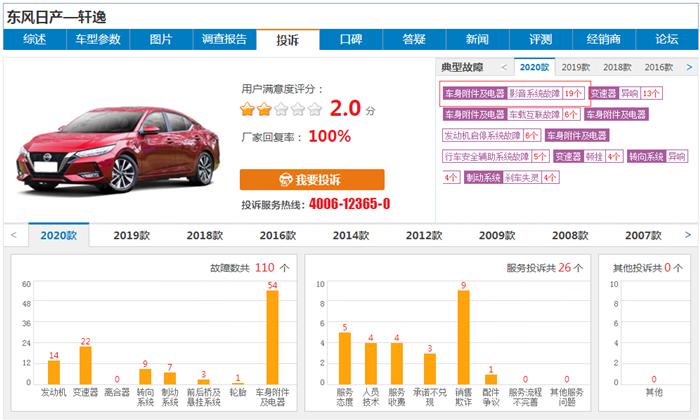The image size is (700, 420).
Task: Select the 2012款 chart year tab
Action: (424, 235)
